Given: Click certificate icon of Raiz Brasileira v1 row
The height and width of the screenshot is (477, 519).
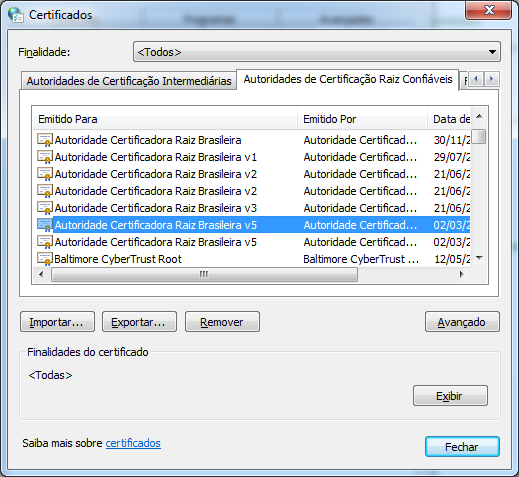Looking at the screenshot, I should 45,157.
